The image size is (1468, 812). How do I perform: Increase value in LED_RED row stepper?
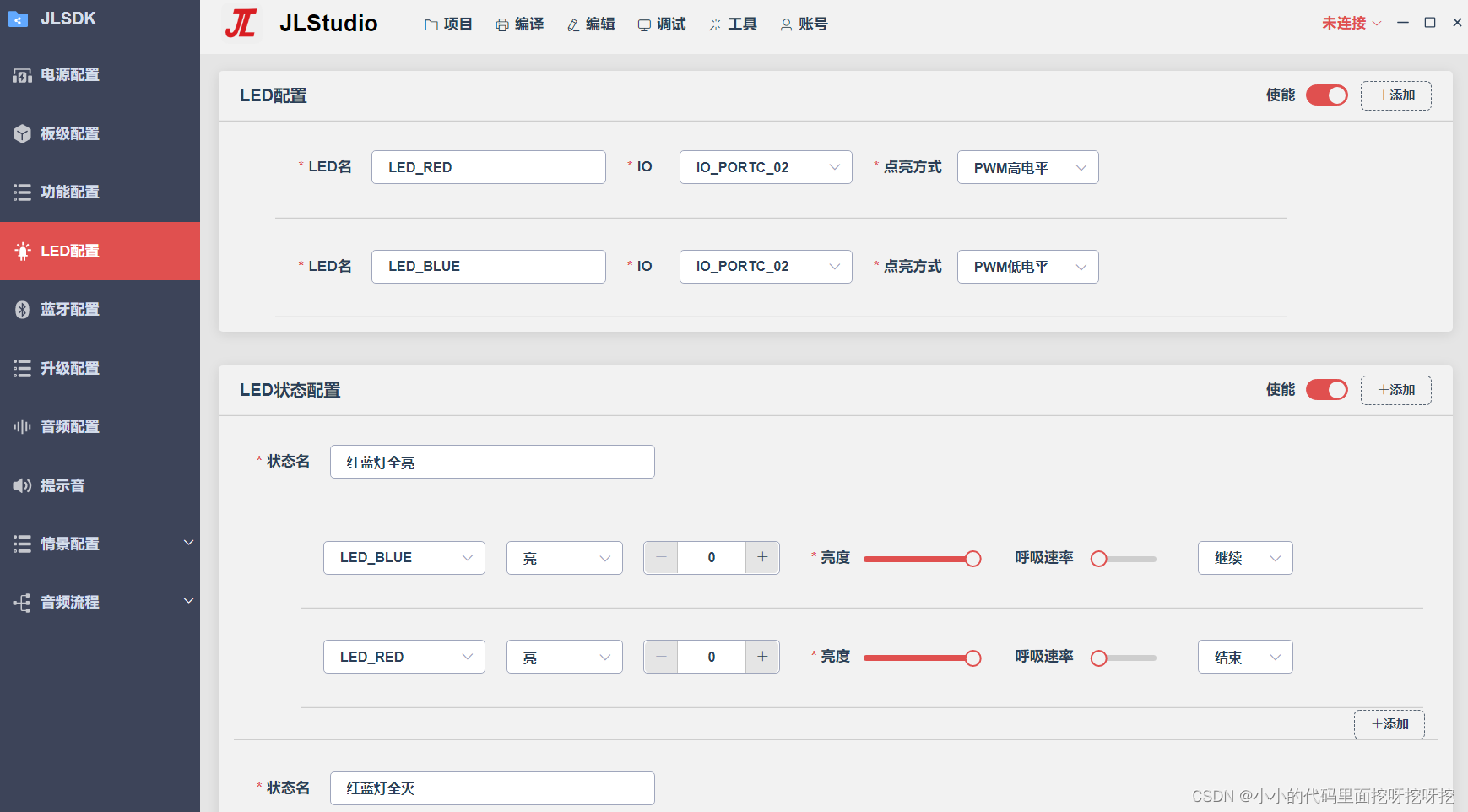click(x=762, y=657)
